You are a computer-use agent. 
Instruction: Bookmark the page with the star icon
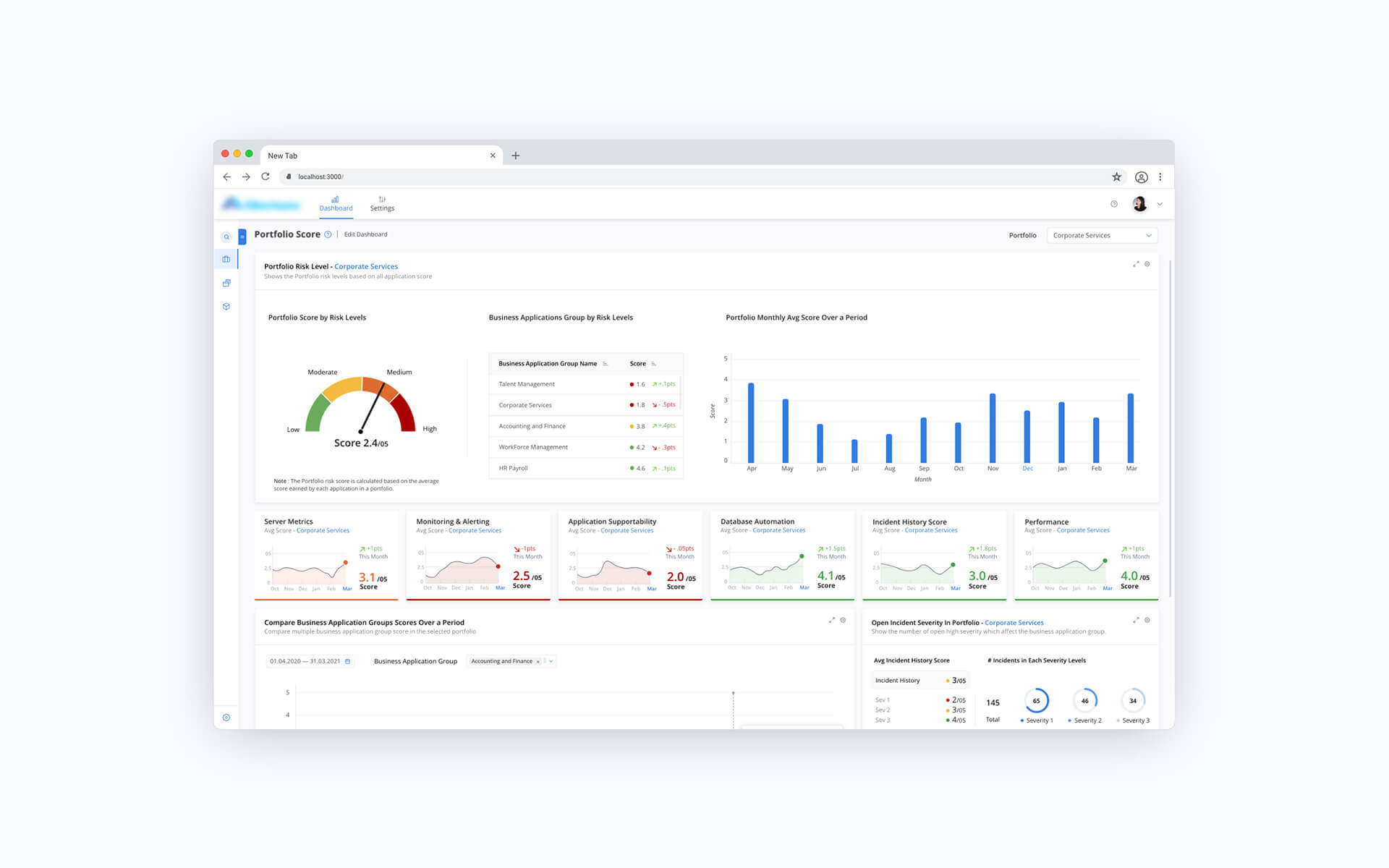[x=1116, y=176]
